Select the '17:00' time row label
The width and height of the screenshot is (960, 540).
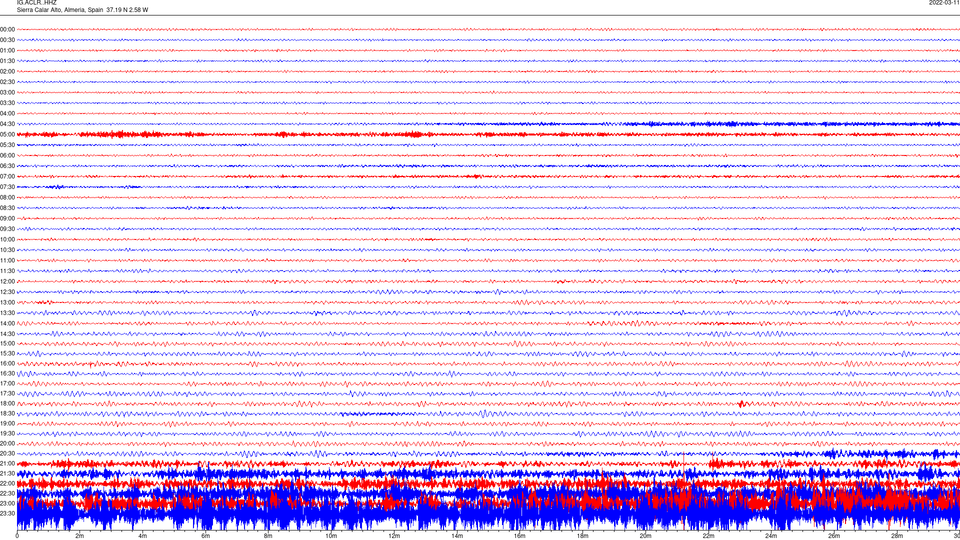(x=7, y=383)
